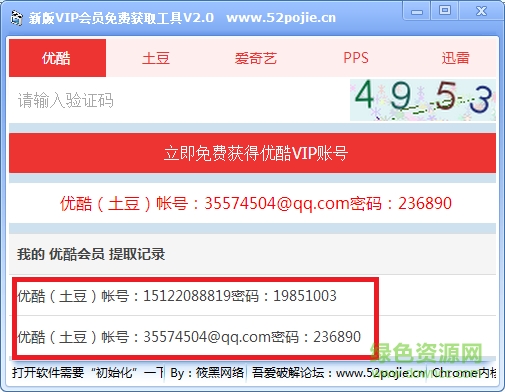Click status bar text 打开软件需要 初始化
This screenshot has height=392, width=505.
coord(88,372)
